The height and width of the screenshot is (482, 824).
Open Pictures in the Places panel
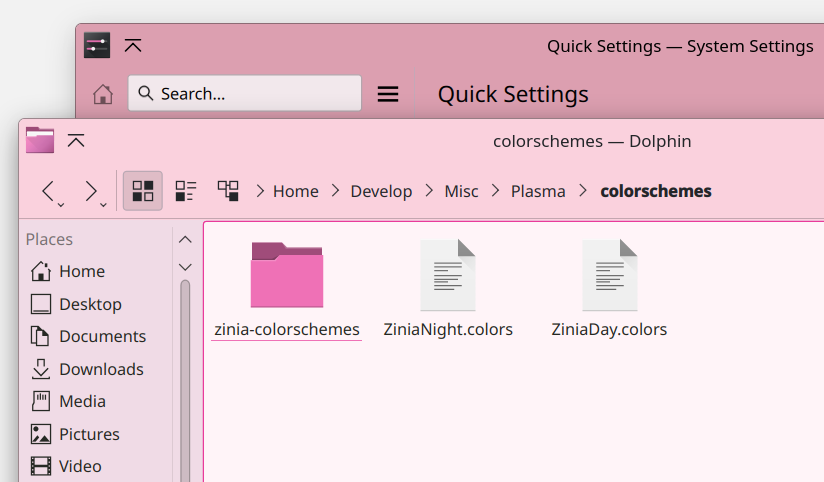click(x=76, y=434)
